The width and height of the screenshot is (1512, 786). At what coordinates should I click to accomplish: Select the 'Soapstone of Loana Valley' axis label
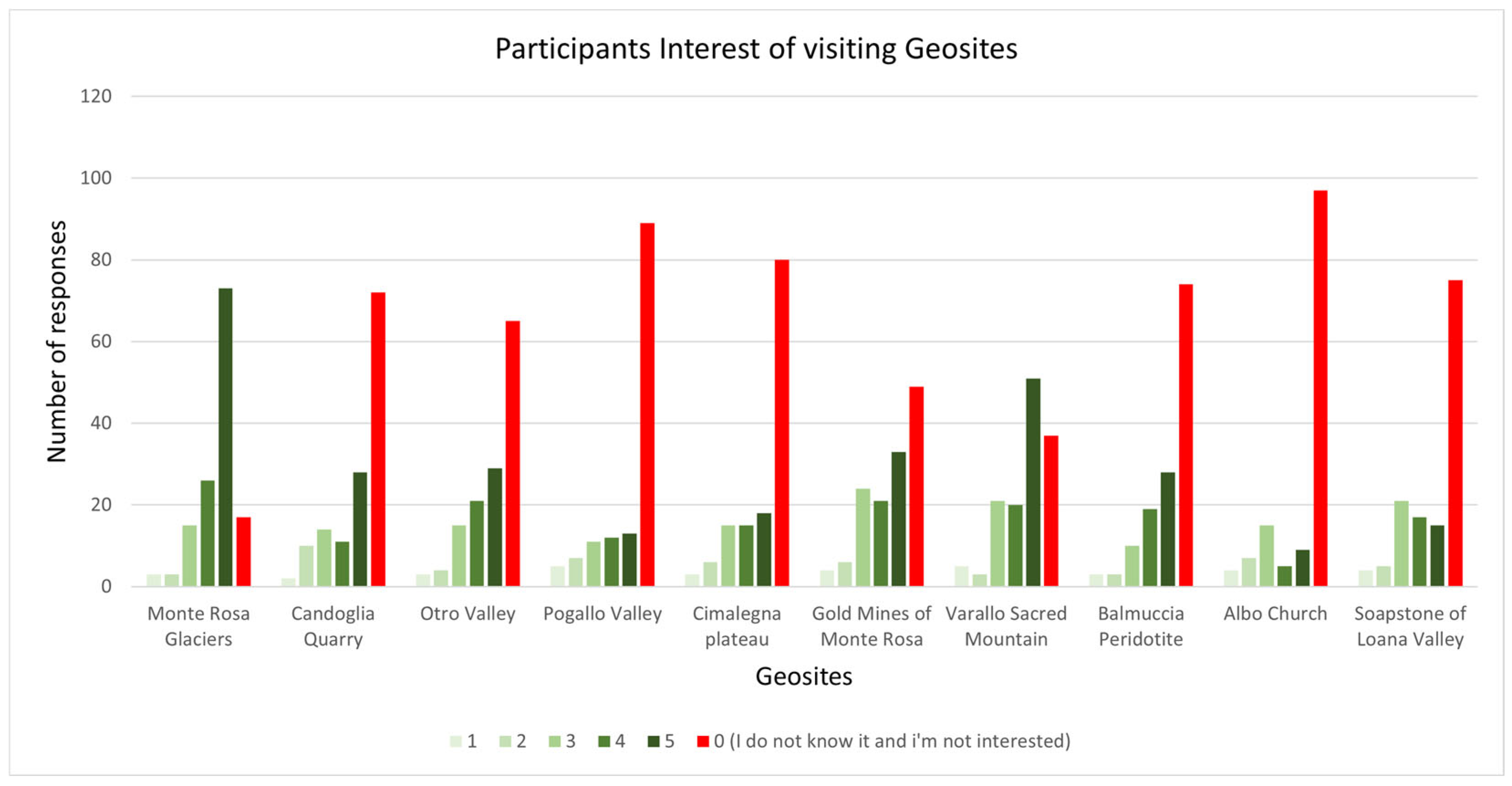(x=1410, y=626)
